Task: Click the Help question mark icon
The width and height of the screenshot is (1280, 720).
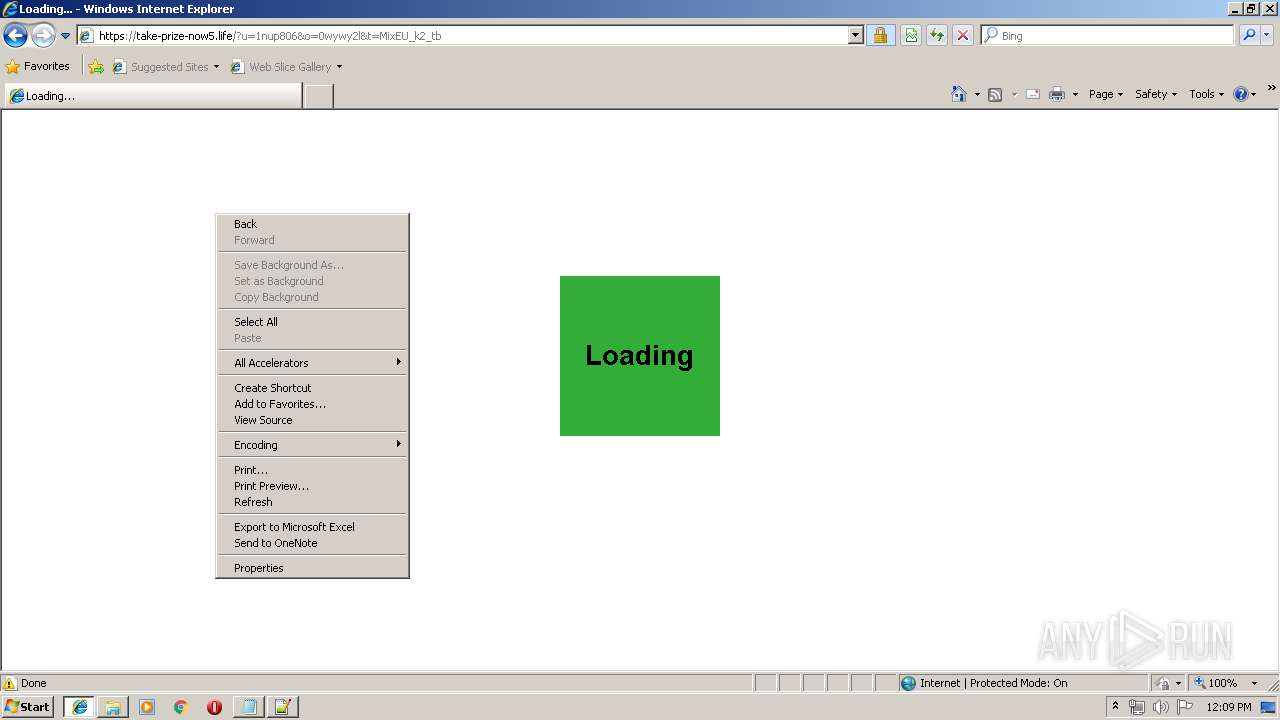Action: [x=1241, y=94]
